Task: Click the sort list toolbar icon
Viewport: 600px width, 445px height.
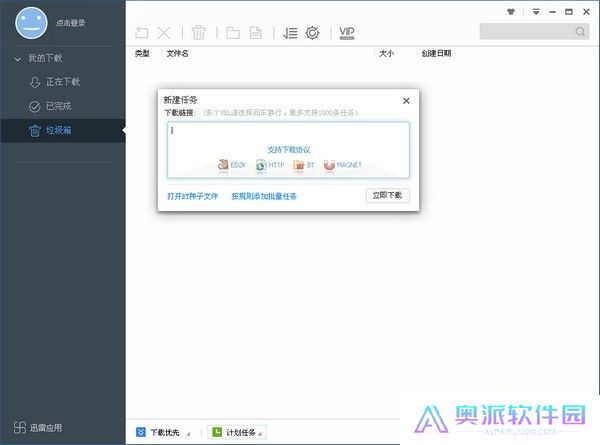Action: point(290,33)
